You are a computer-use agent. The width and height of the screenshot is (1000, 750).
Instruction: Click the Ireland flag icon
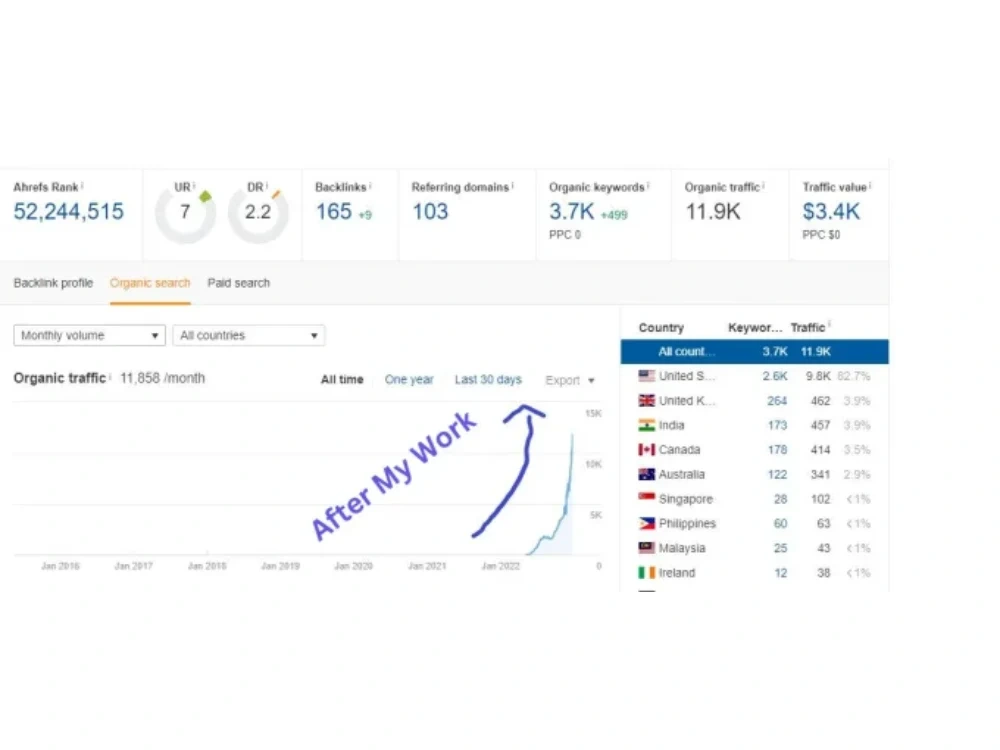click(x=647, y=572)
